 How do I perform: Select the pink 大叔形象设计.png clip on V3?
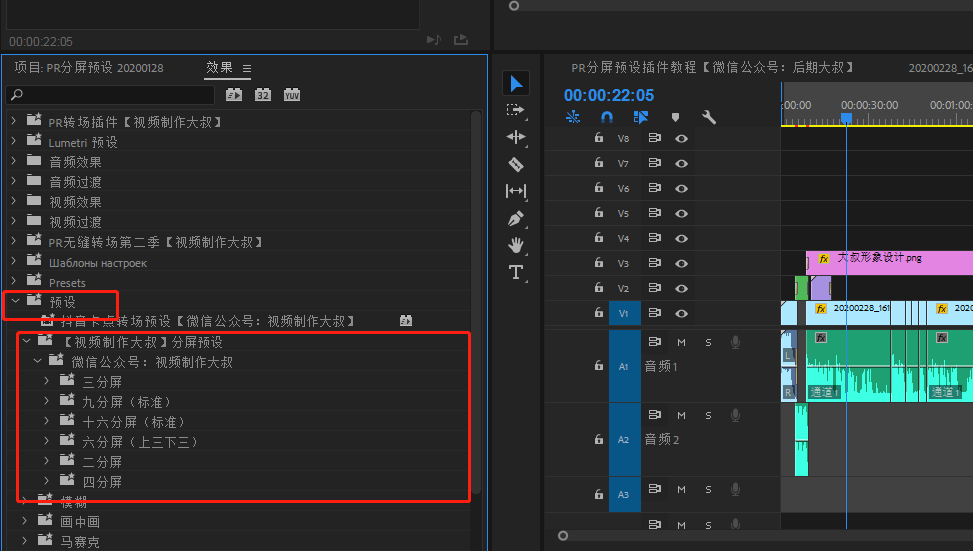889,262
